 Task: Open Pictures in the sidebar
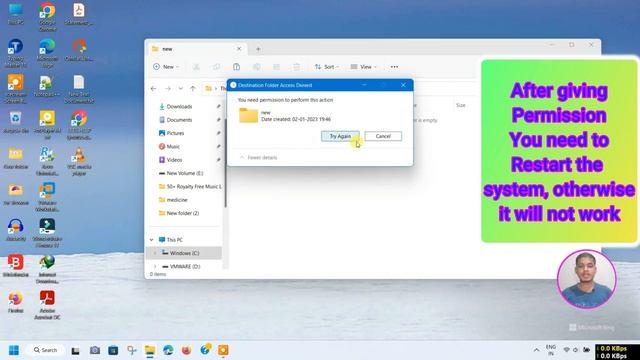(x=175, y=133)
